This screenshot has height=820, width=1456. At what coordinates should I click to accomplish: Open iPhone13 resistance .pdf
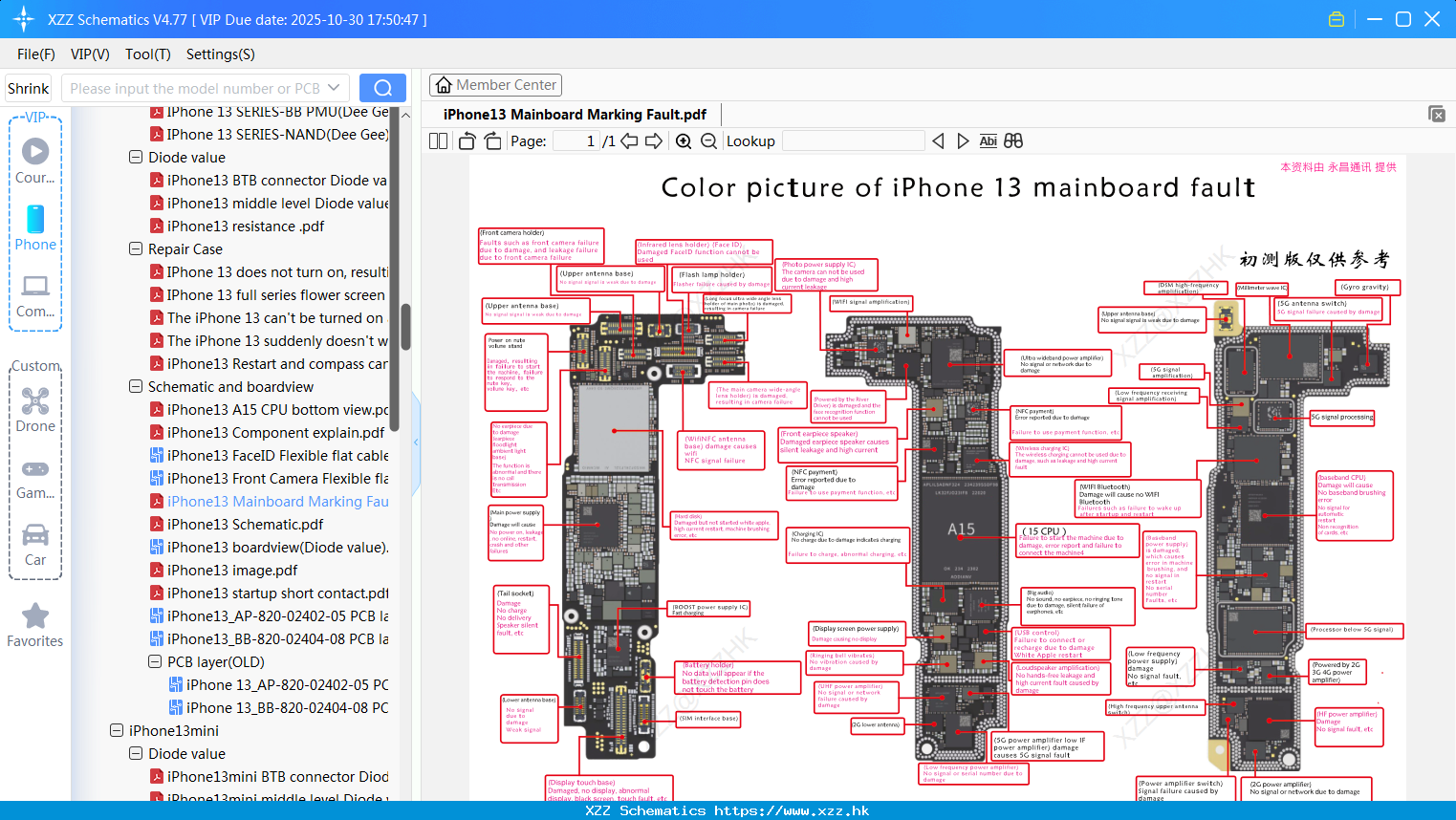click(x=237, y=226)
